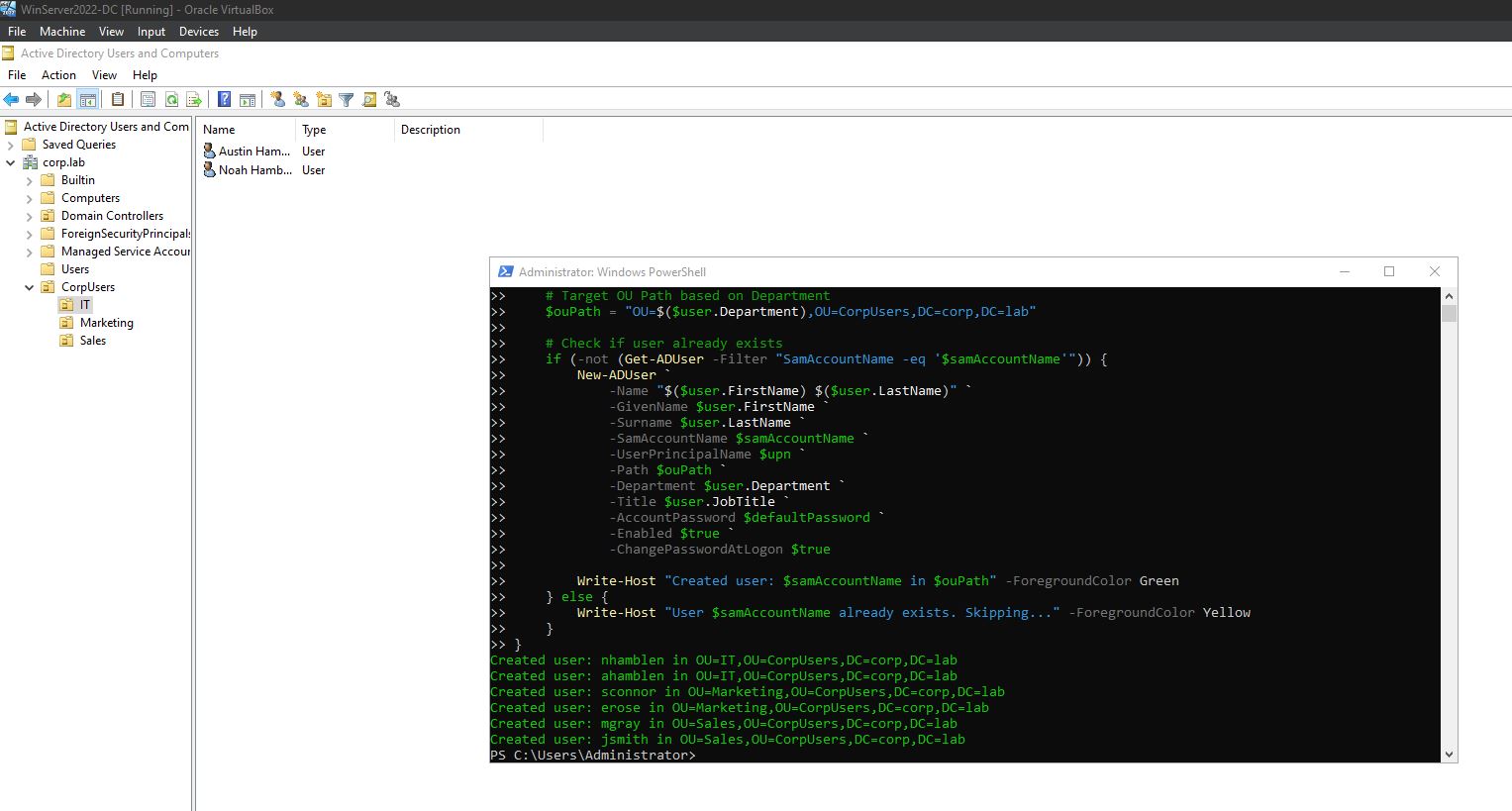Click the Export List toolbar icon
Screen dimensions: 1512x811
(x=194, y=99)
